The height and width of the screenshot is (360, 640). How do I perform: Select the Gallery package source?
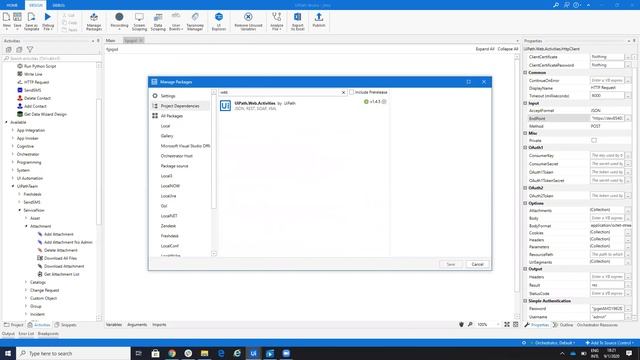point(167,136)
